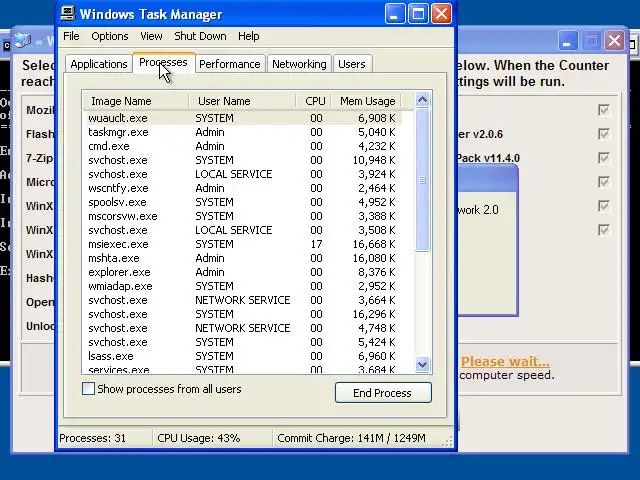The image size is (640, 480).
Task: Open the View menu
Action: pos(151,36)
